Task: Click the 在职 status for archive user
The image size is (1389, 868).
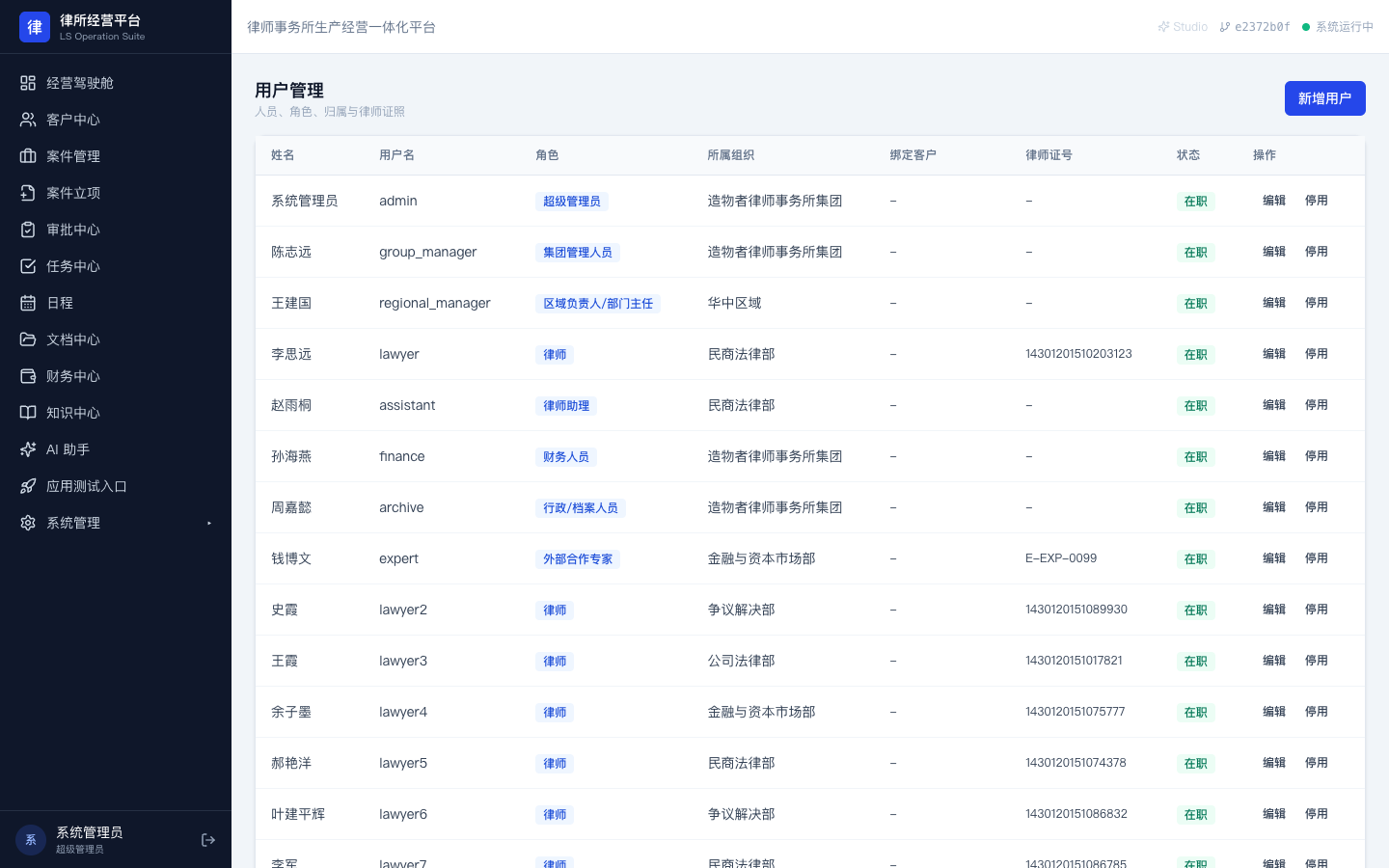Action: [1196, 508]
